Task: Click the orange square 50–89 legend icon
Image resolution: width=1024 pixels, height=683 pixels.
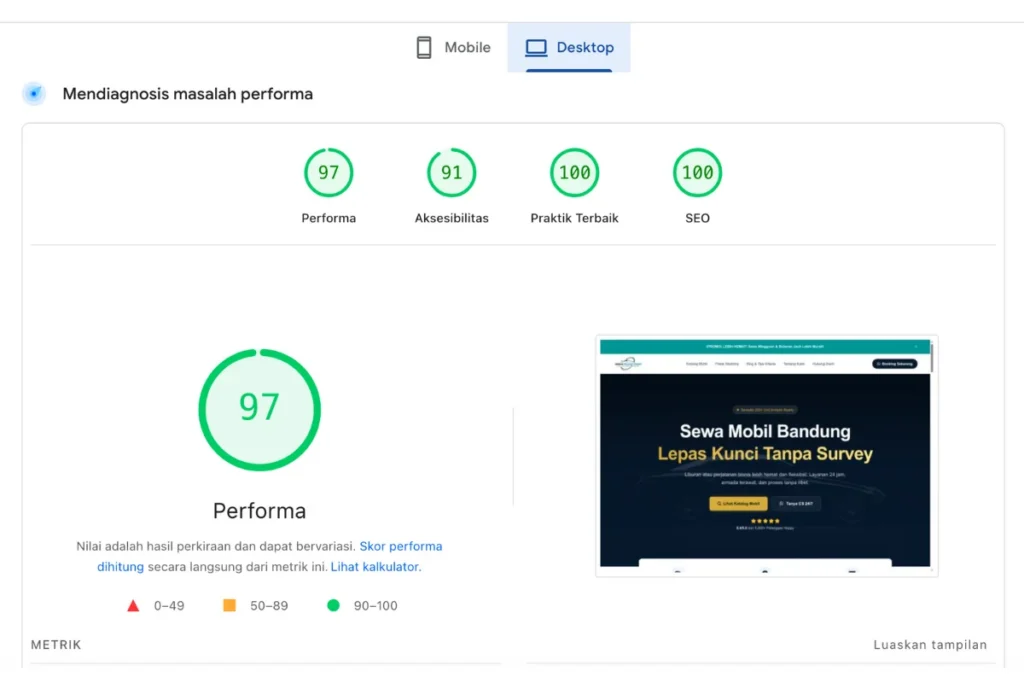Action: coord(229,605)
